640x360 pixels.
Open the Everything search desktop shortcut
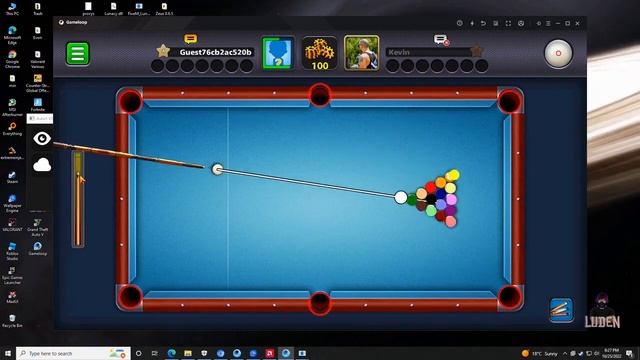coord(12,129)
